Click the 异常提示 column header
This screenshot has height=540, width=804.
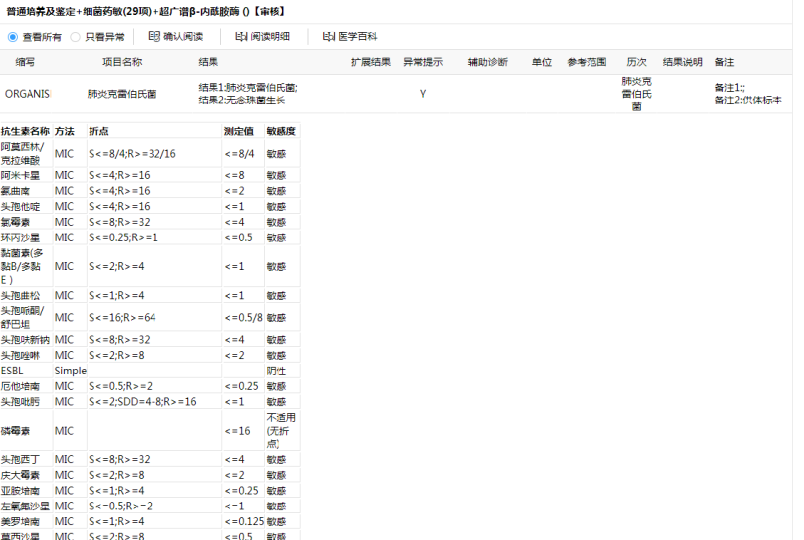point(423,62)
